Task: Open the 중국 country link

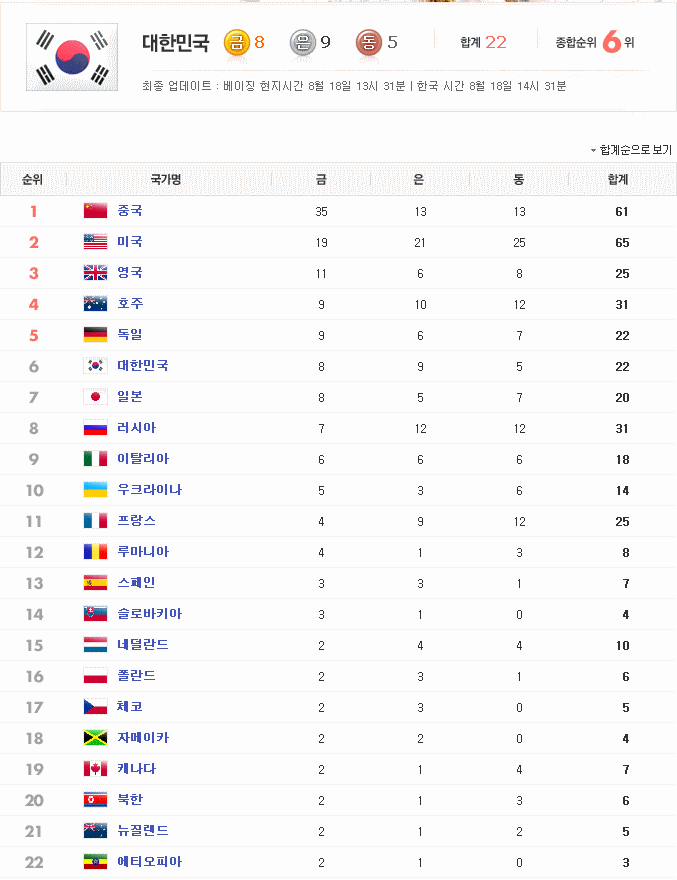Action: point(130,210)
